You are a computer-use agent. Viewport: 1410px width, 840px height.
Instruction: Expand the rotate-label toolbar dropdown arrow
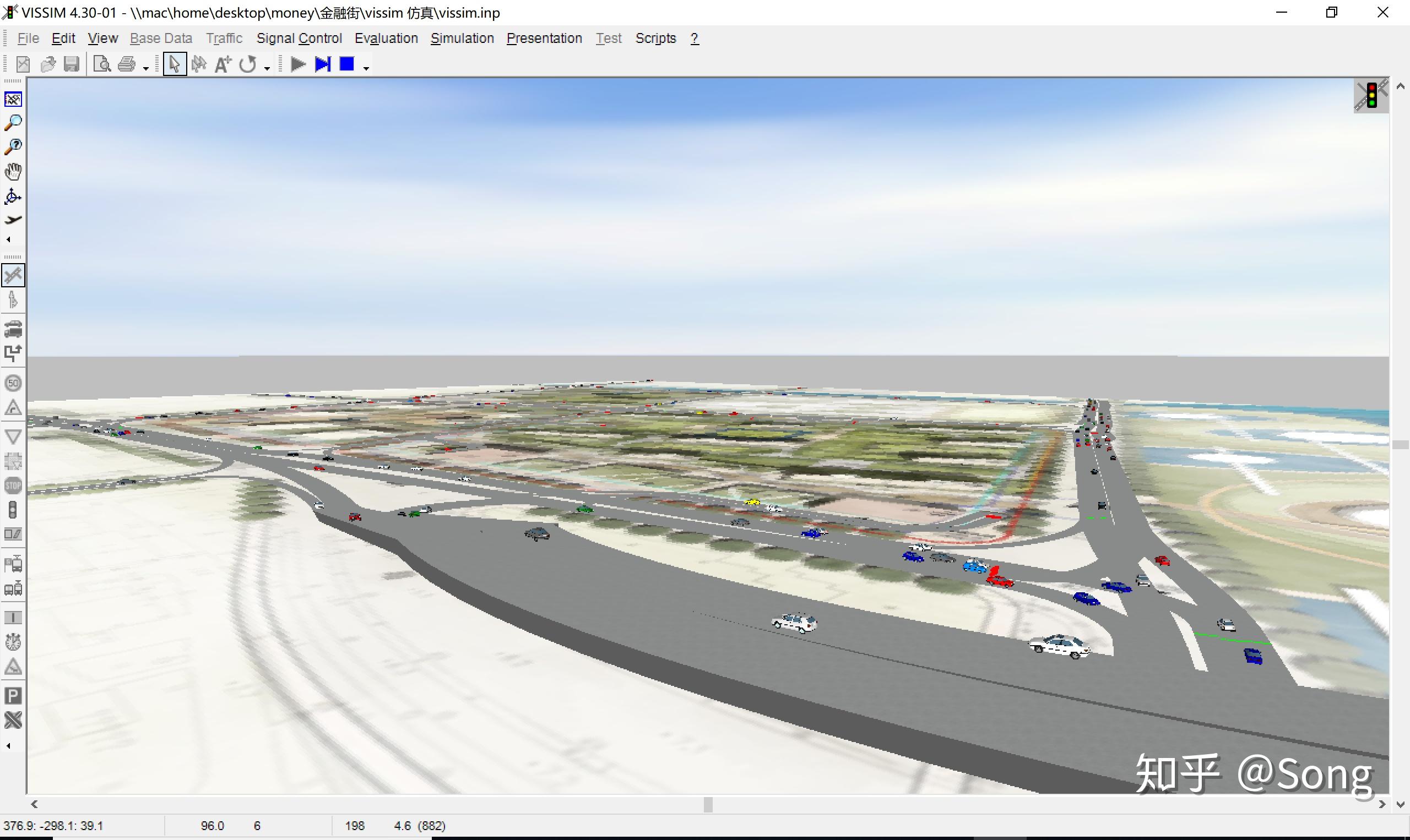(x=267, y=68)
